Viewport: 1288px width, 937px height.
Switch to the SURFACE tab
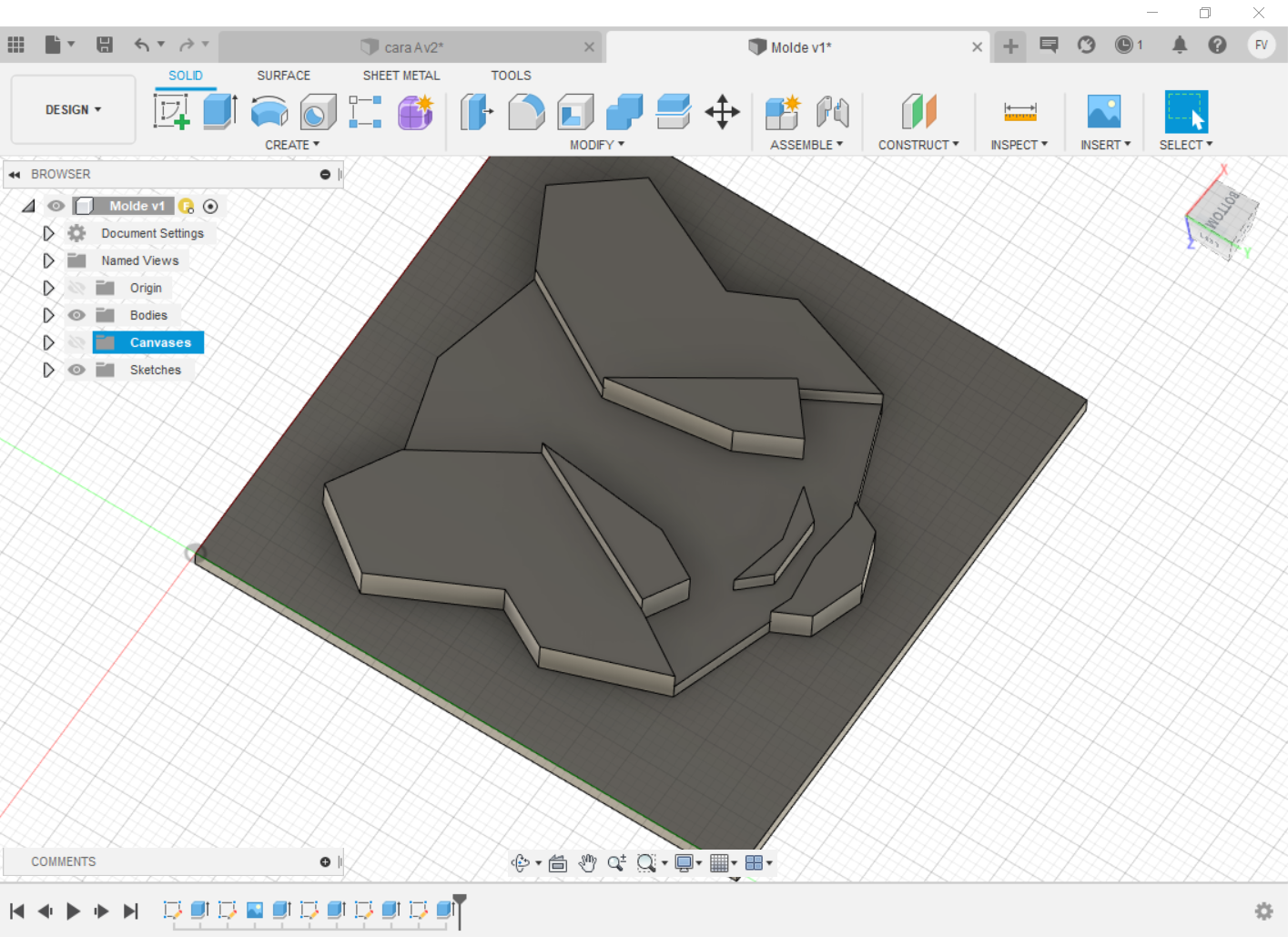(283, 76)
